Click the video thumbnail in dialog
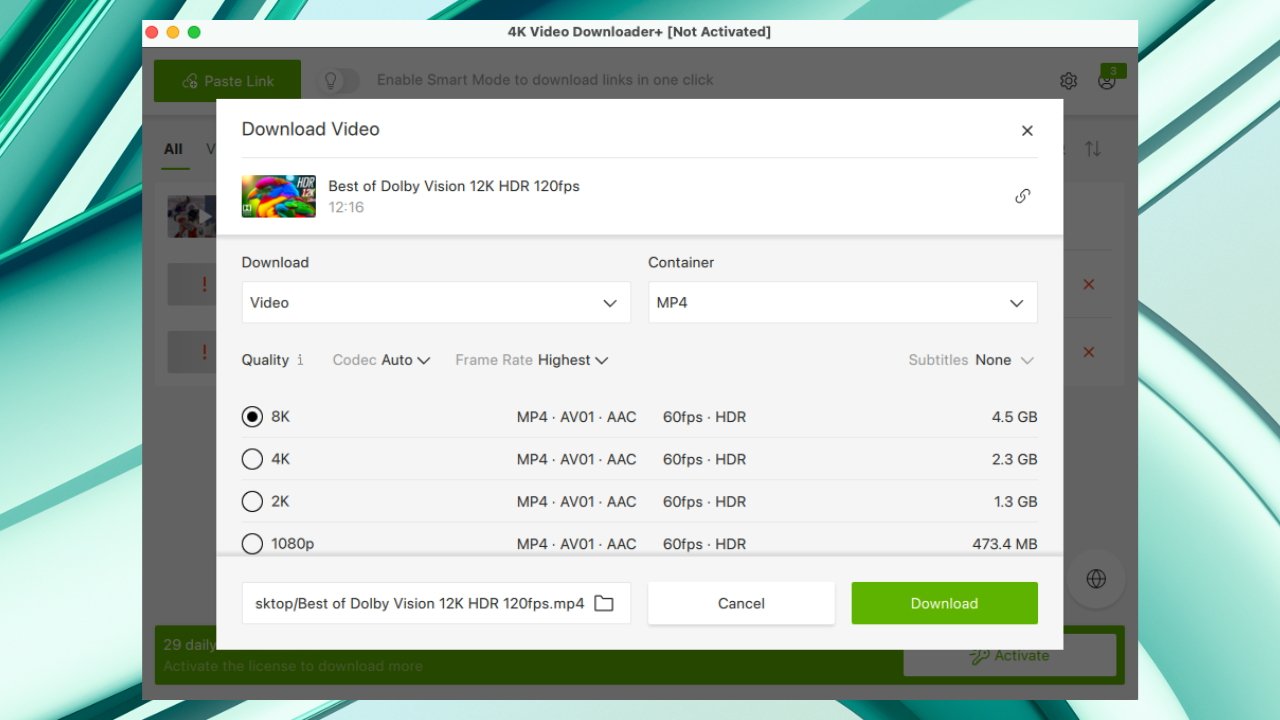Image resolution: width=1280 pixels, height=720 pixels. click(279, 196)
